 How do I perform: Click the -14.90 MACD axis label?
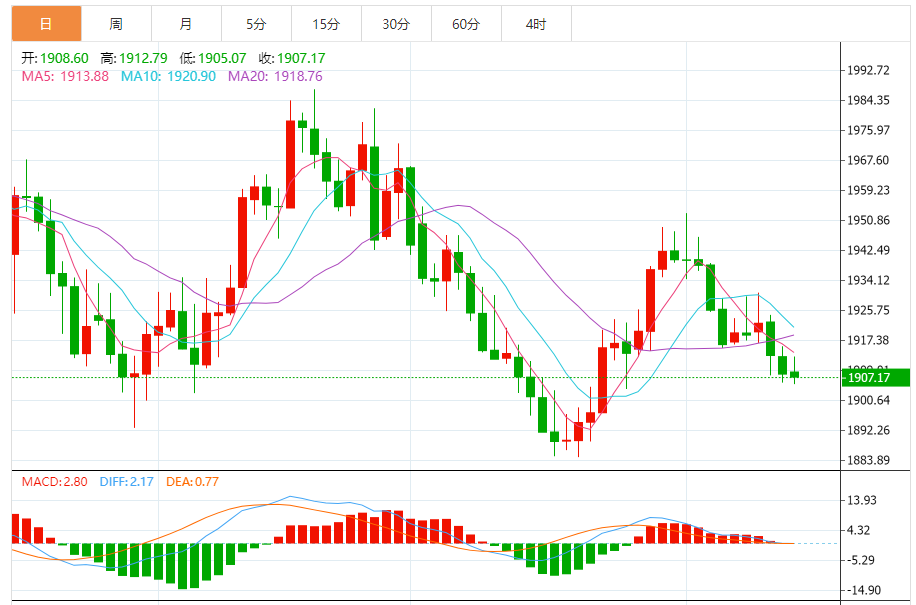click(x=862, y=590)
